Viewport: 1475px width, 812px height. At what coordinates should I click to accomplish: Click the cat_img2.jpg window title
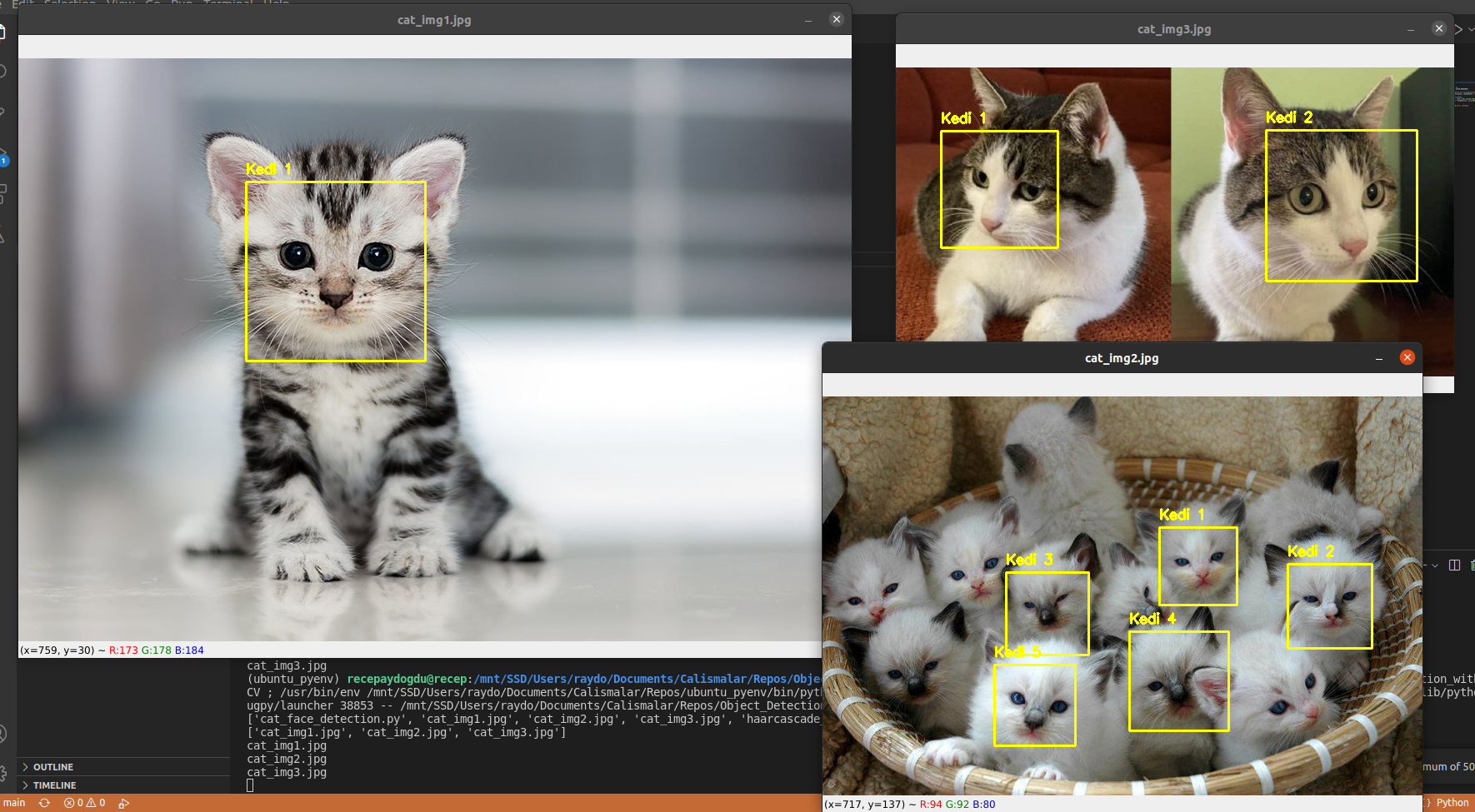pyautogui.click(x=1122, y=358)
